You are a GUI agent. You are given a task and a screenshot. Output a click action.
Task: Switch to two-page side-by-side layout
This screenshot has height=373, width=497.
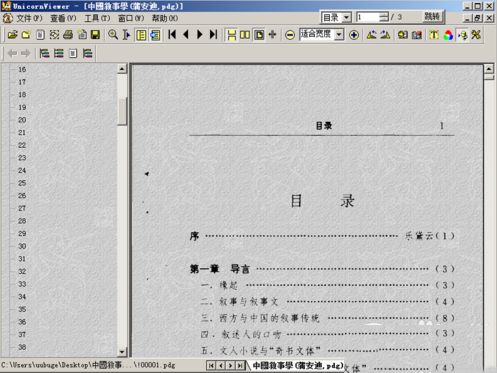tap(245, 35)
